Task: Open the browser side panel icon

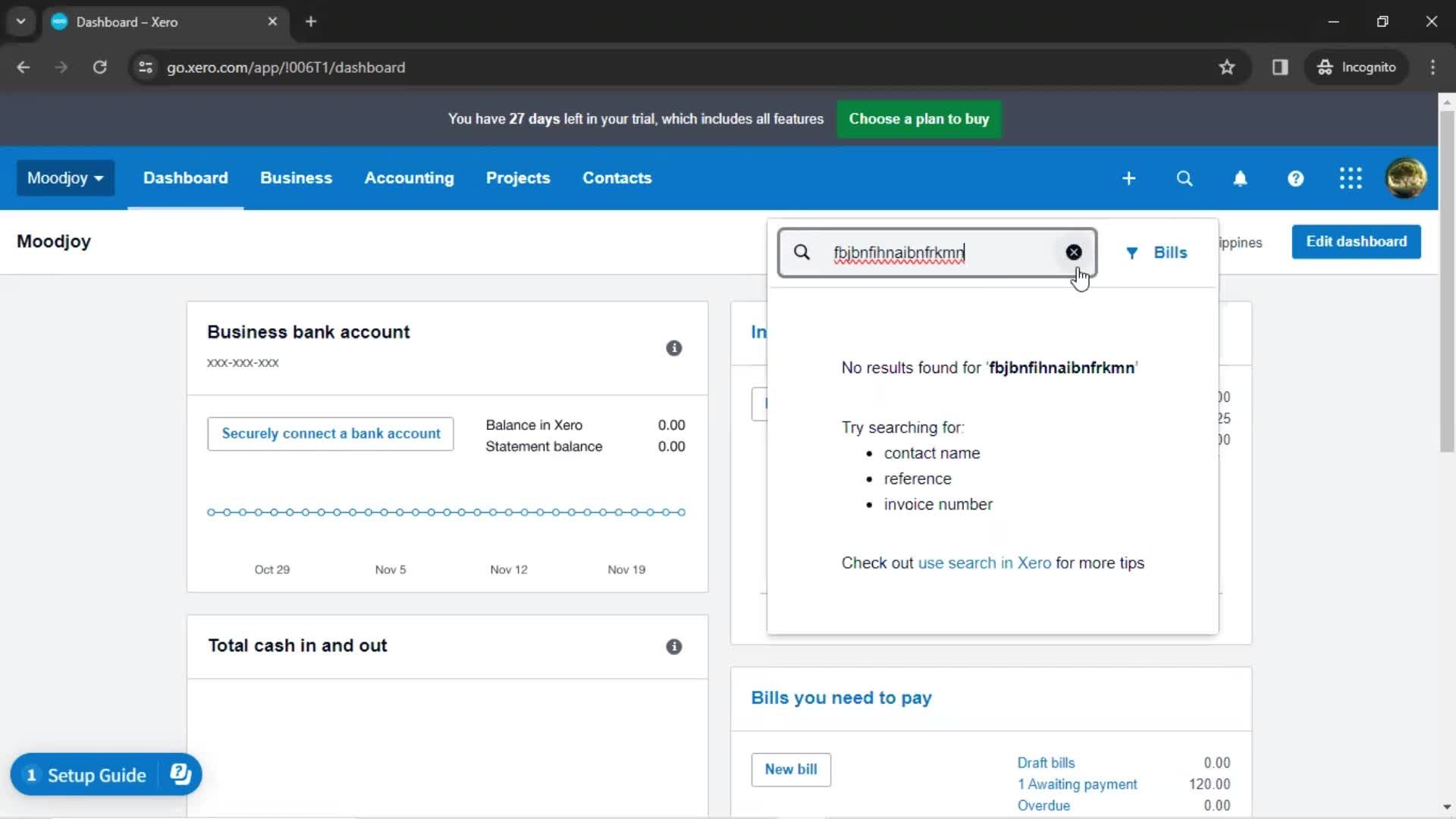Action: point(1280,67)
